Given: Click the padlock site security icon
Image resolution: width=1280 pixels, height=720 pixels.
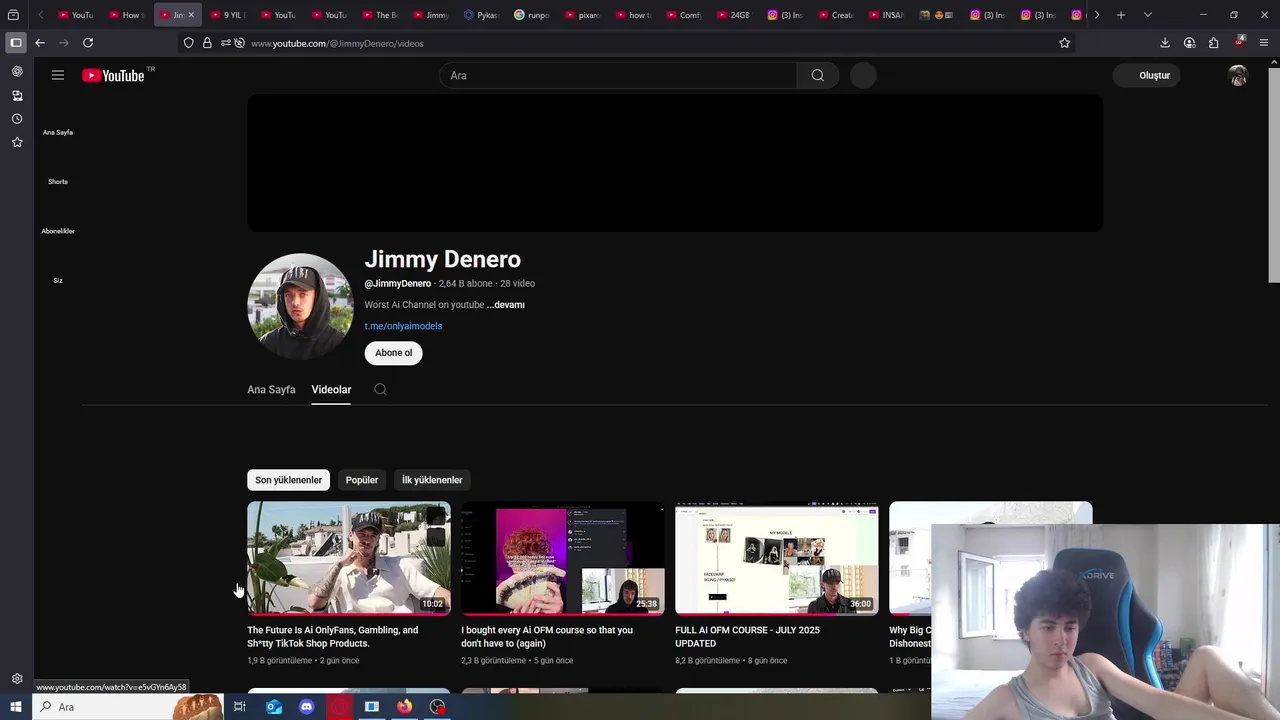Looking at the screenshot, I should 207,43.
